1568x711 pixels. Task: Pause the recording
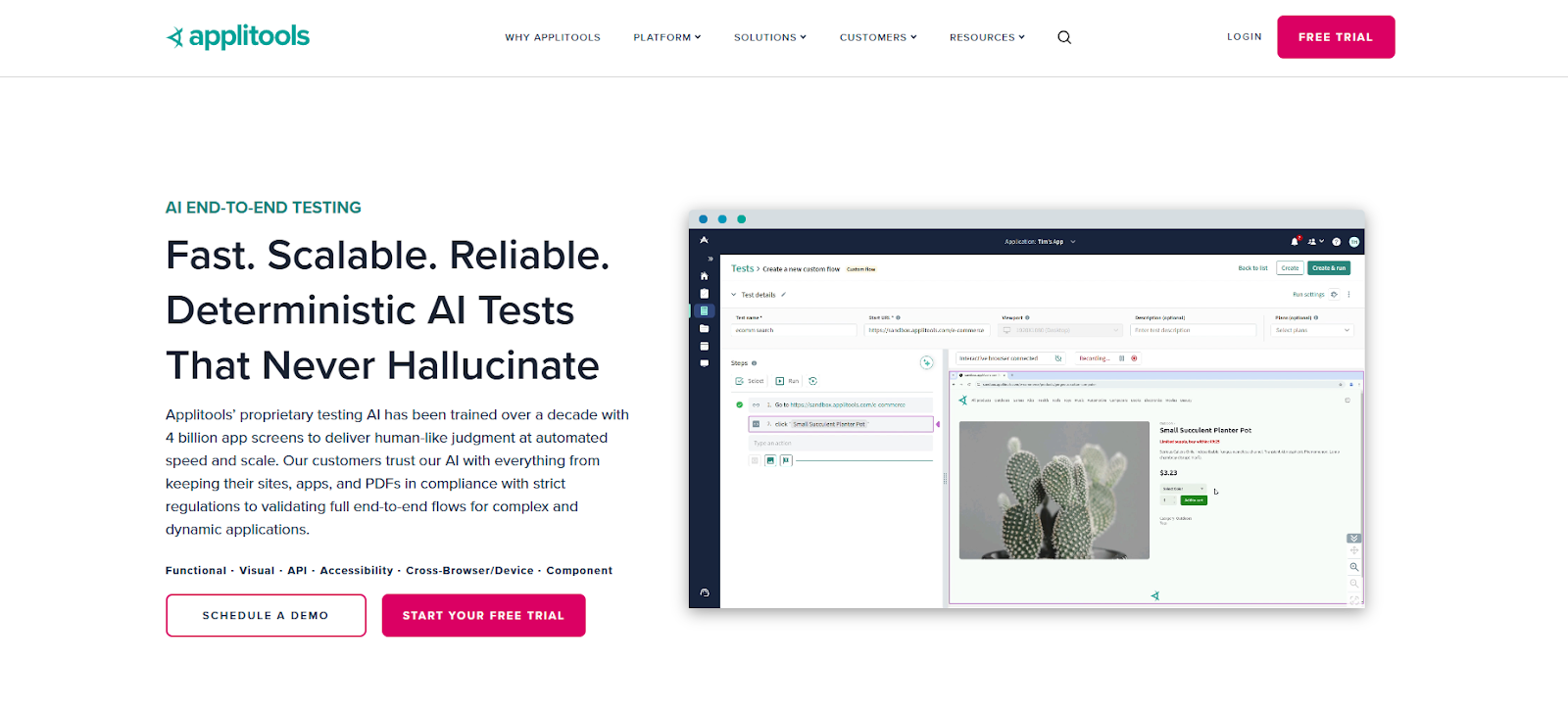click(x=1122, y=358)
